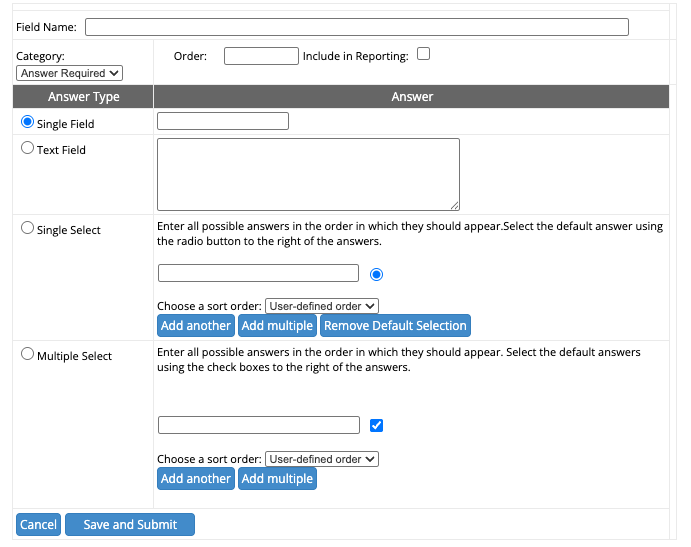Pick the Single Select radio option
Image resolution: width=691 pixels, height=547 pixels.
[27, 228]
